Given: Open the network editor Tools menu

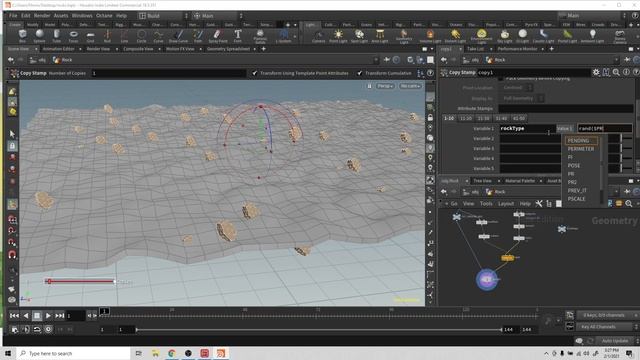Looking at the screenshot, I should tap(486, 204).
